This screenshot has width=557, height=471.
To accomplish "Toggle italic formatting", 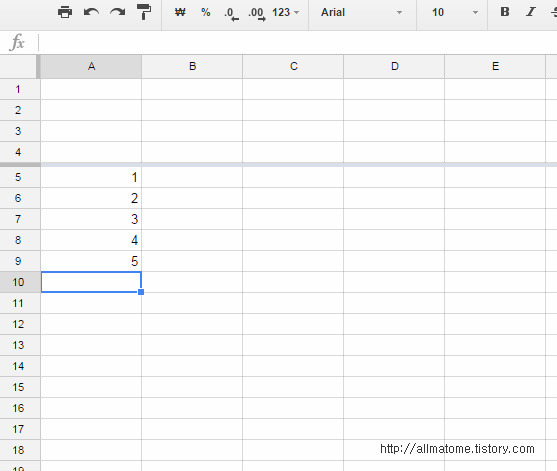I will tap(531, 12).
